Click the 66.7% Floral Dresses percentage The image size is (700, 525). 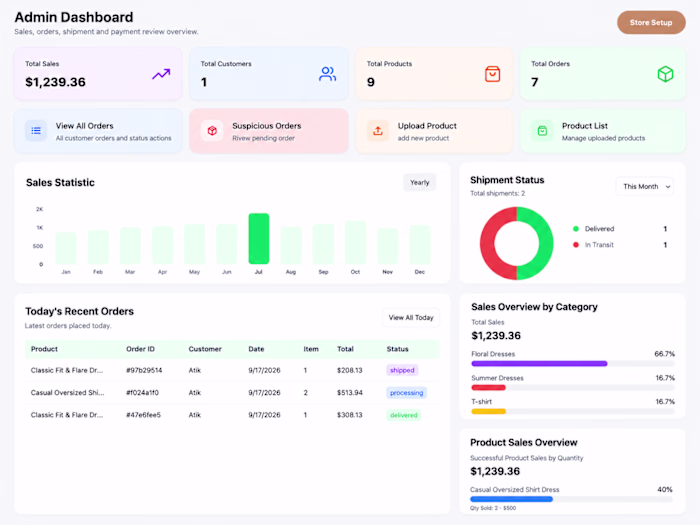pyautogui.click(x=664, y=354)
